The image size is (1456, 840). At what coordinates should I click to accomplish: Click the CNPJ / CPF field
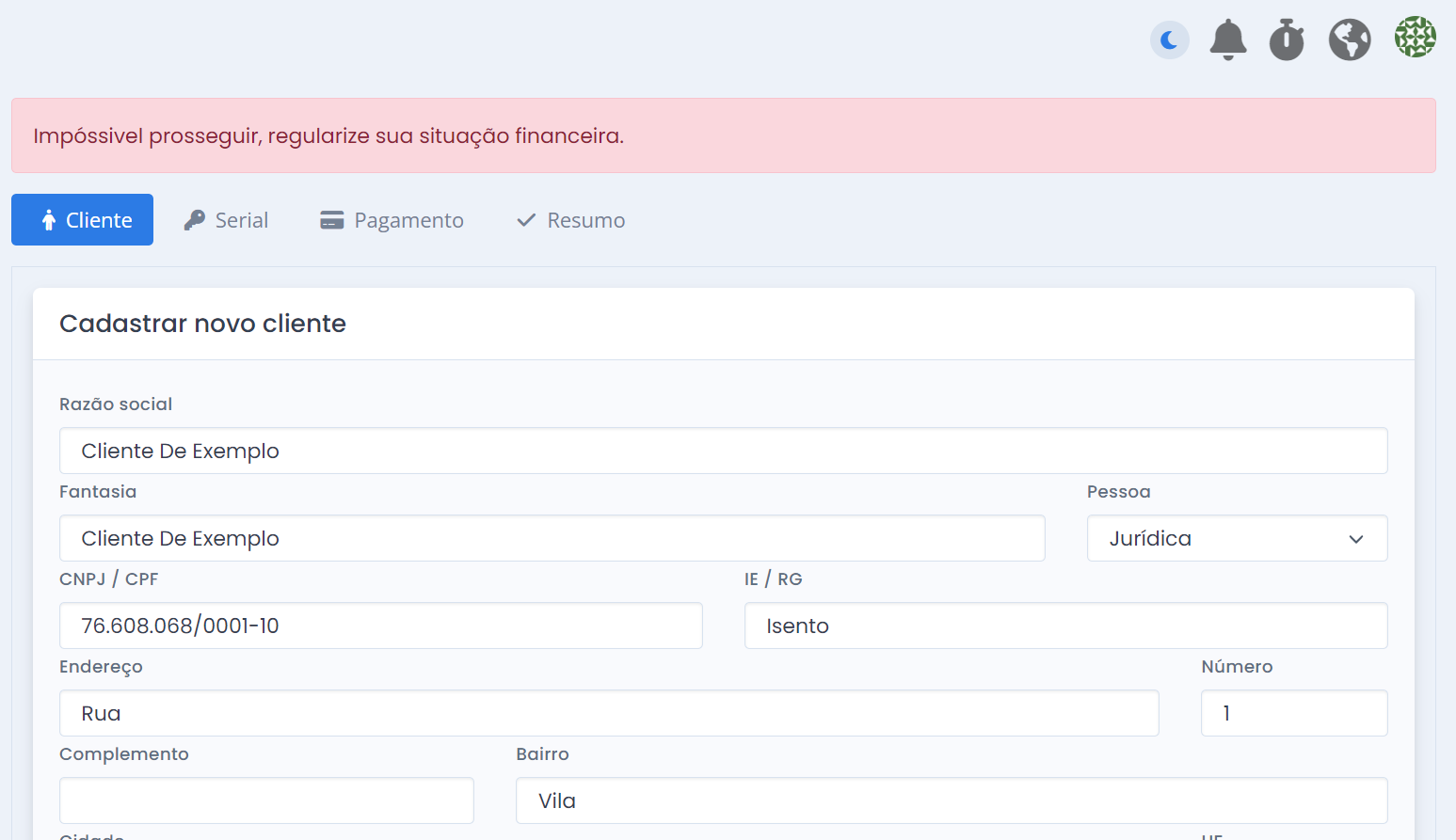point(380,626)
